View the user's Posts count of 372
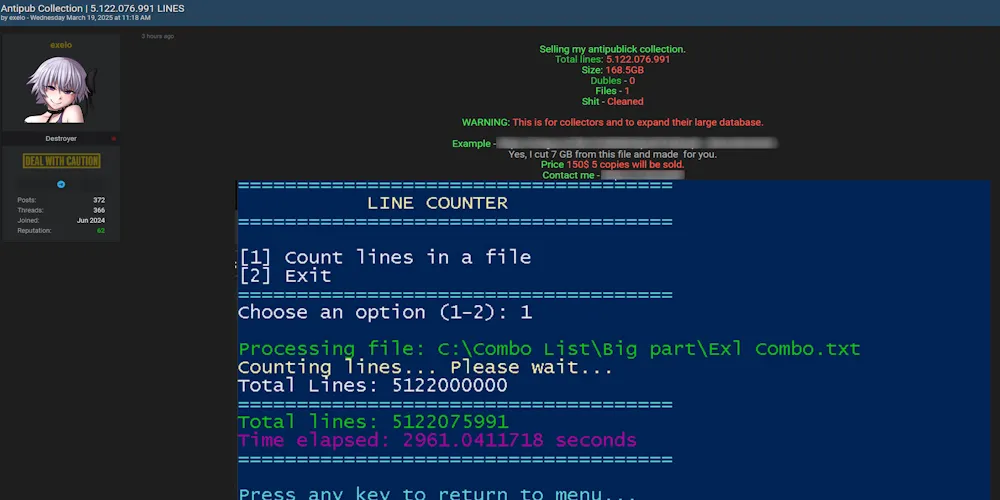The height and width of the screenshot is (500, 1000). click(x=98, y=200)
